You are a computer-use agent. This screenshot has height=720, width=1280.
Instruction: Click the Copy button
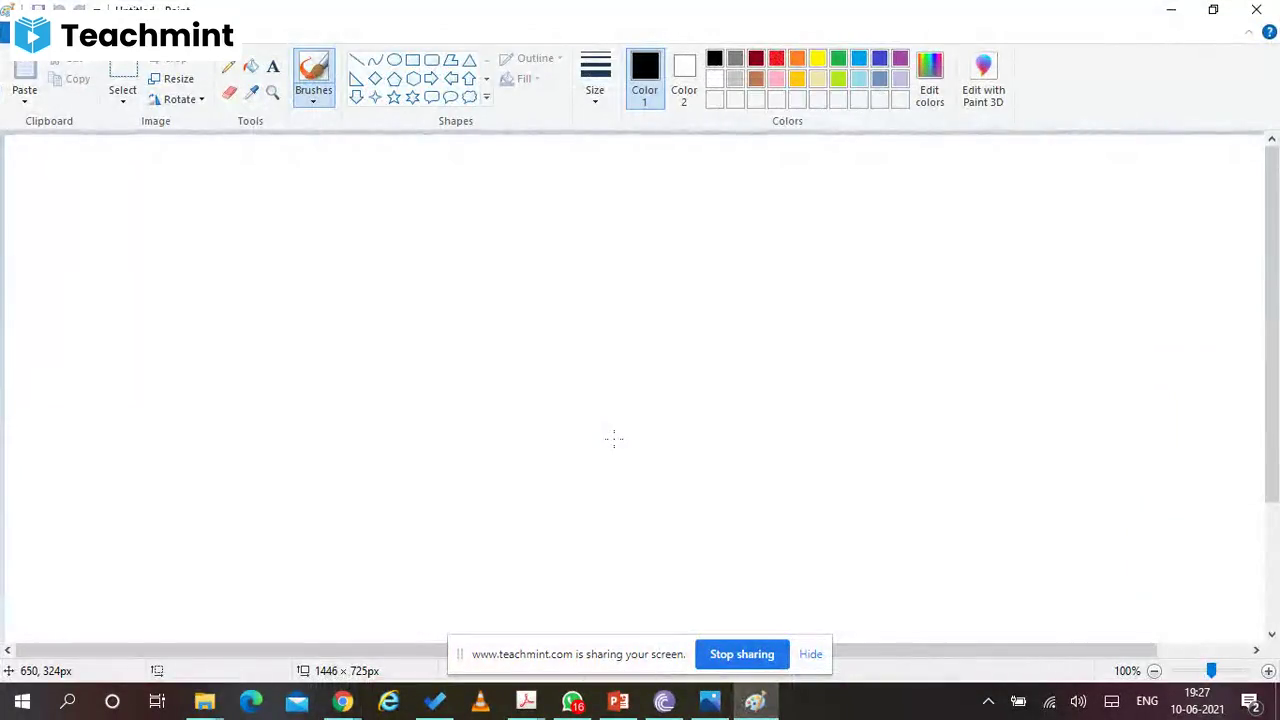pos(70,79)
